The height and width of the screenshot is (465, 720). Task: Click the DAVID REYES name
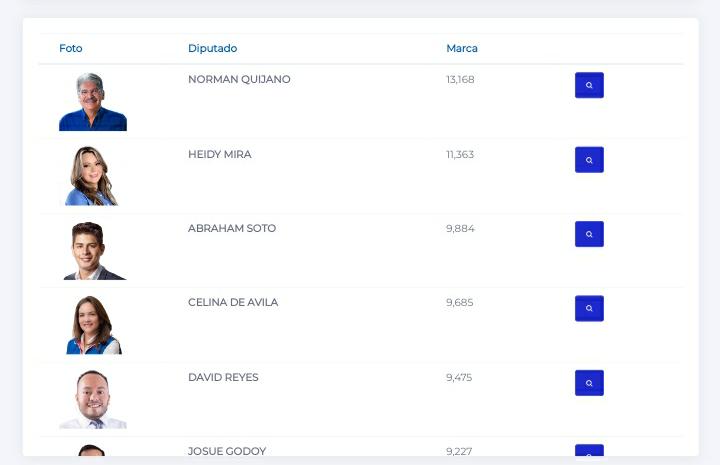coord(223,377)
